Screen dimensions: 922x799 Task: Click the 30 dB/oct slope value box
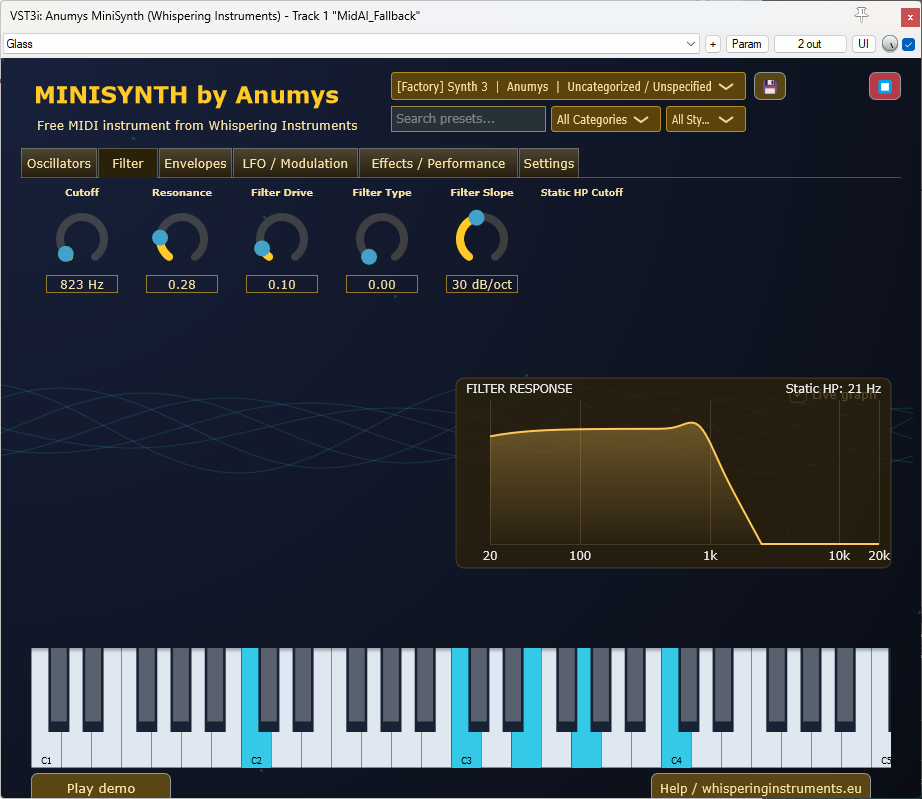pos(482,284)
